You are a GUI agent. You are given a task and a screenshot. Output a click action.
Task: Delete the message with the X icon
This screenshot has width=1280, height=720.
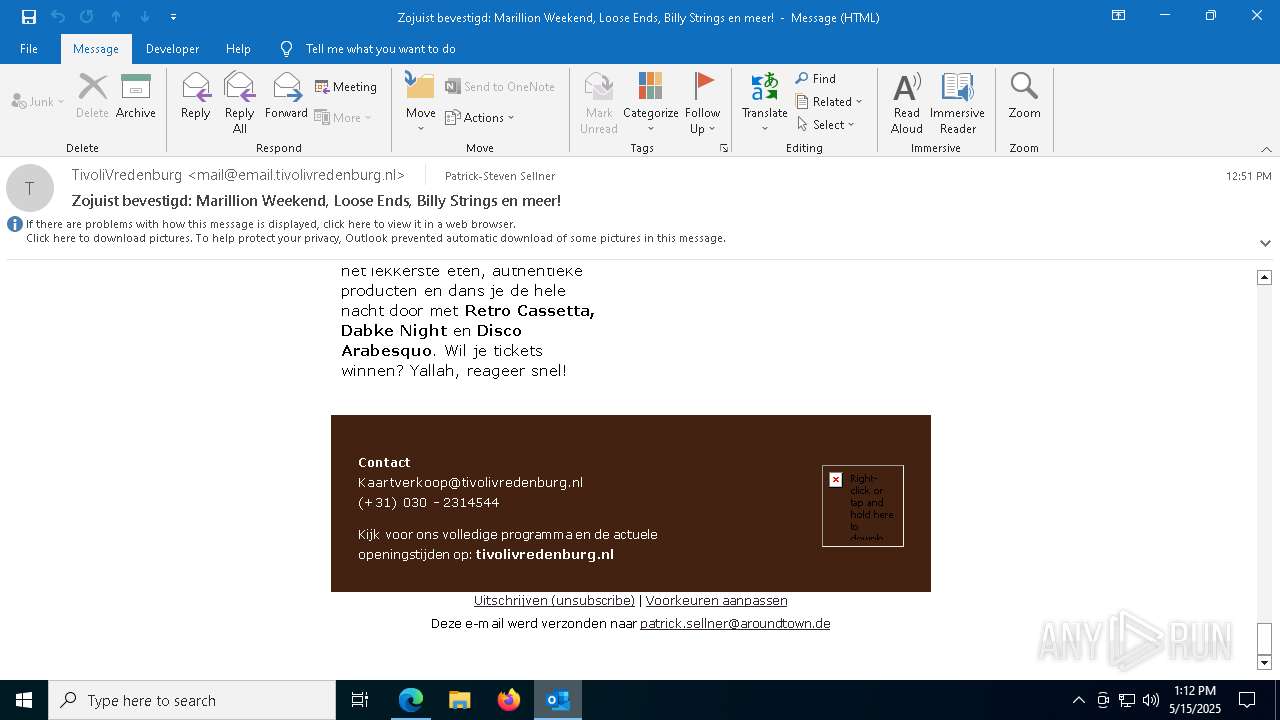pos(92,96)
